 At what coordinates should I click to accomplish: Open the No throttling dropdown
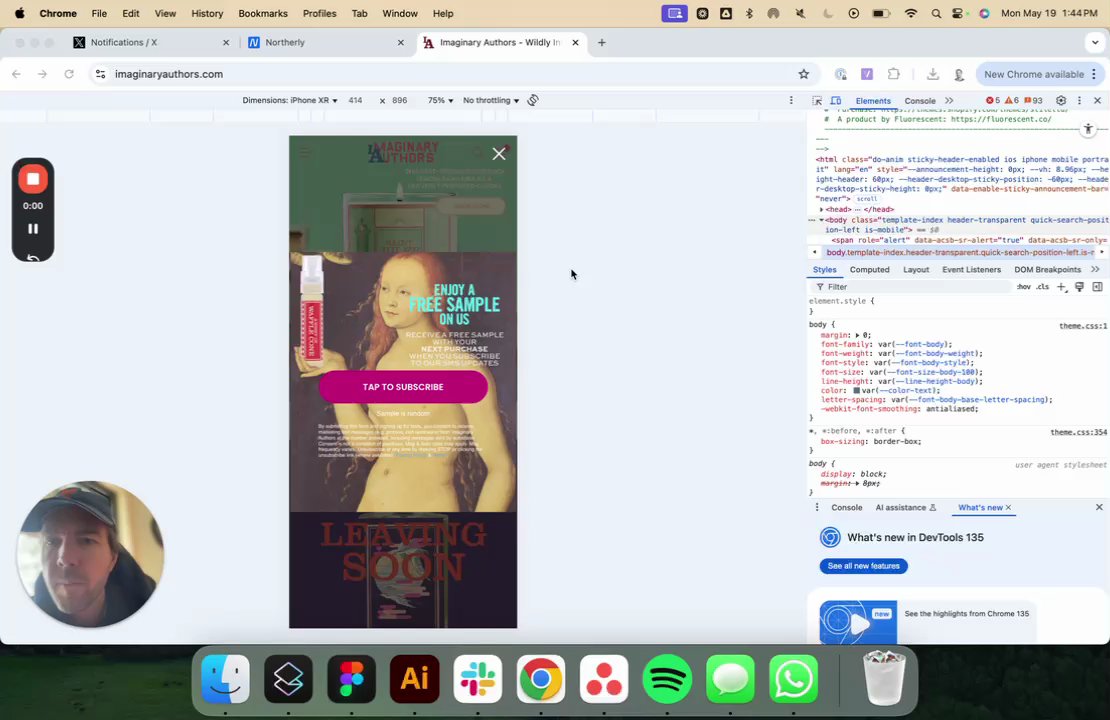point(491,101)
